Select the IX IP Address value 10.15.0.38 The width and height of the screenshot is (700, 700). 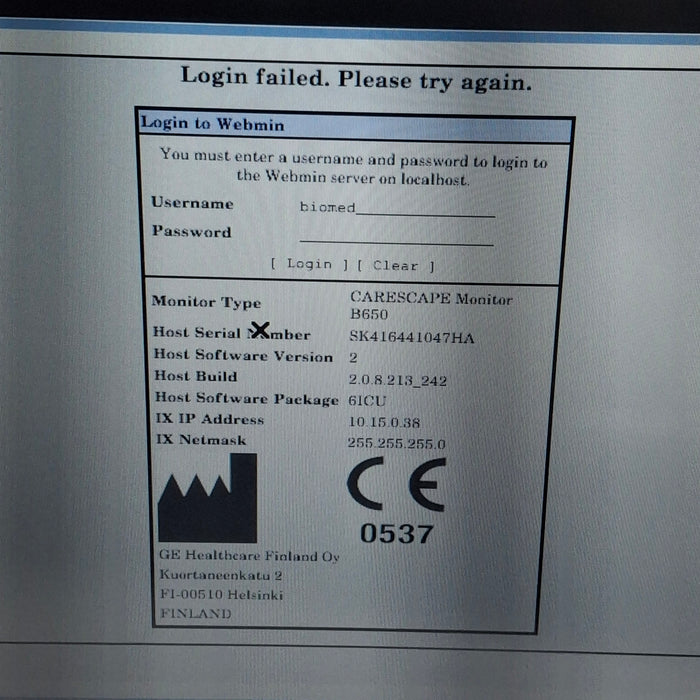click(x=384, y=422)
